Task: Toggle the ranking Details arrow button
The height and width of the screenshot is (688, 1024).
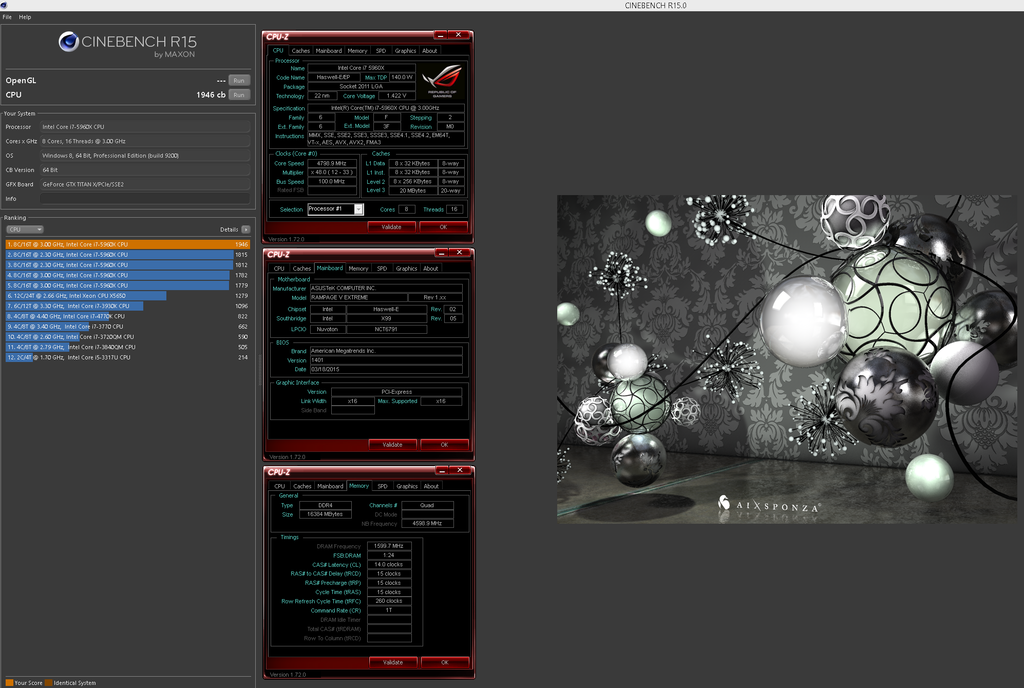Action: click(x=246, y=229)
